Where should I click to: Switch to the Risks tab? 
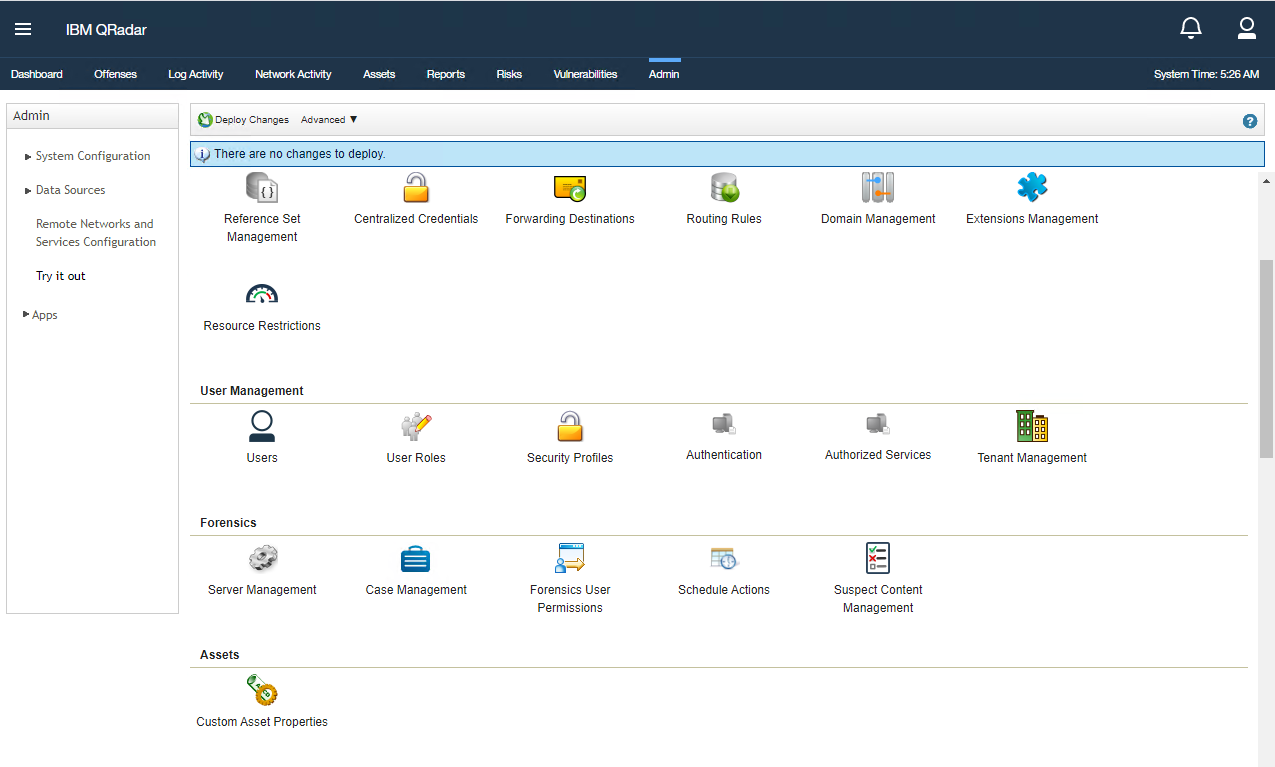click(x=509, y=74)
